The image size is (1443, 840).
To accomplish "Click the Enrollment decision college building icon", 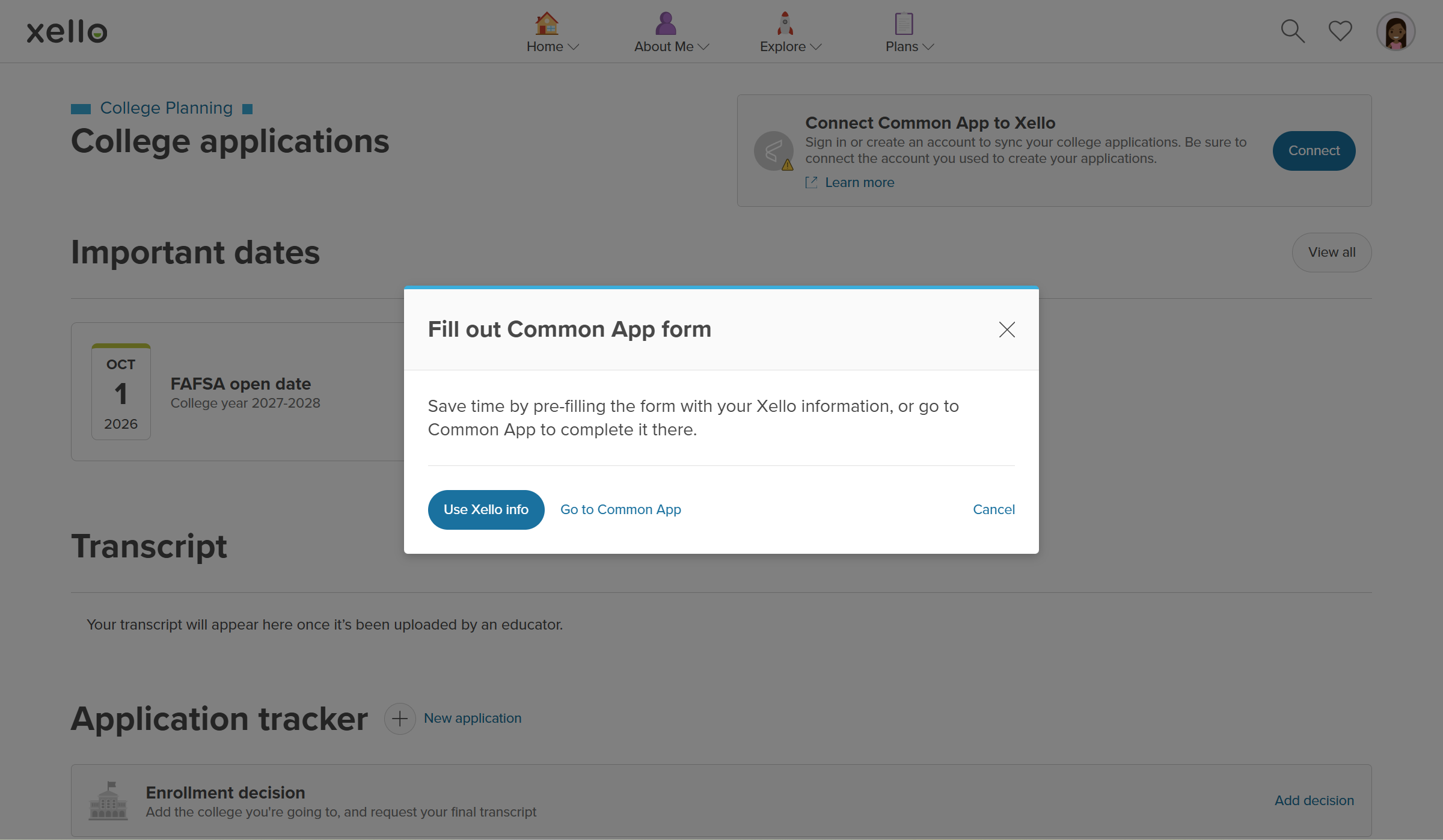I will pos(108,801).
